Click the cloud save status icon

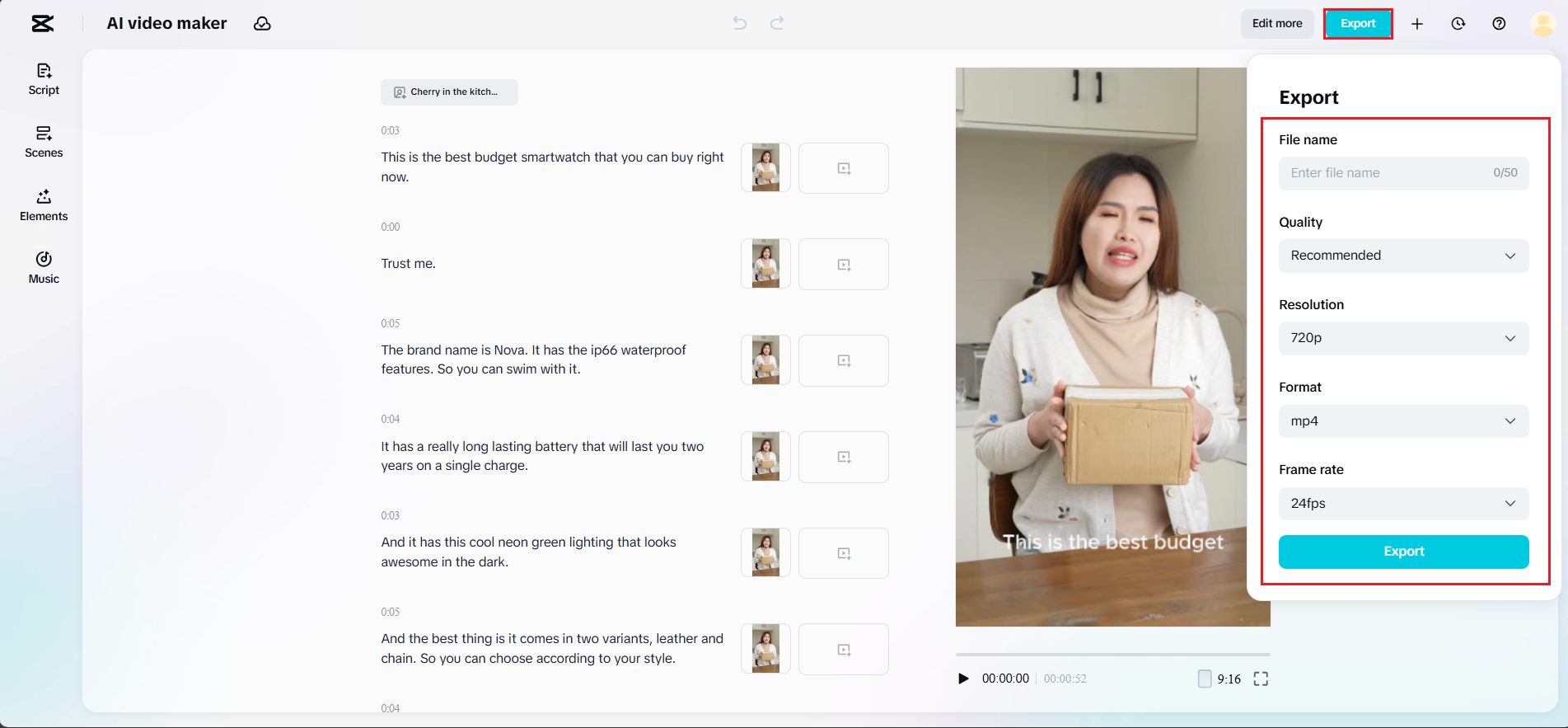tap(262, 24)
